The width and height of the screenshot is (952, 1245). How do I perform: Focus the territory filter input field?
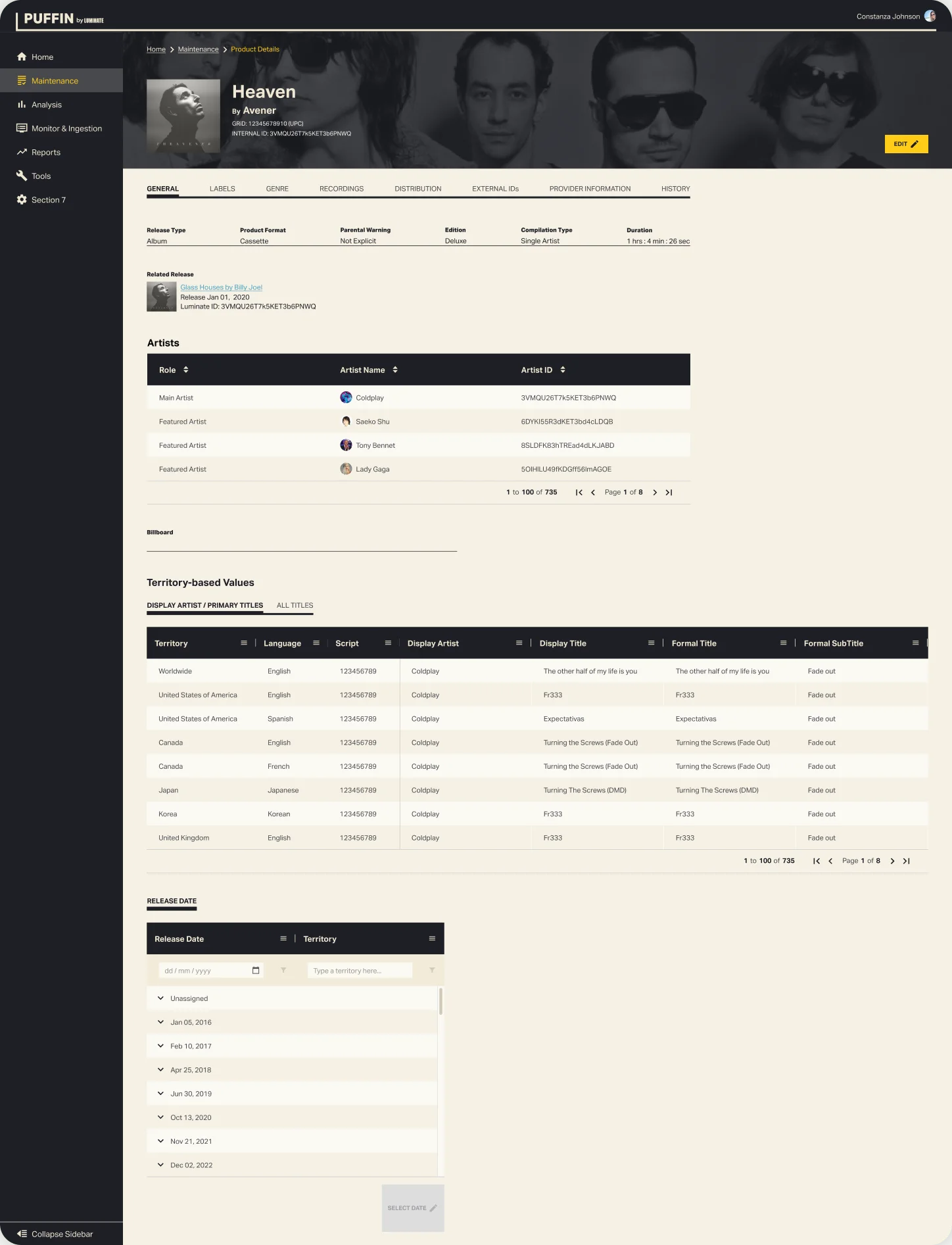(x=360, y=971)
